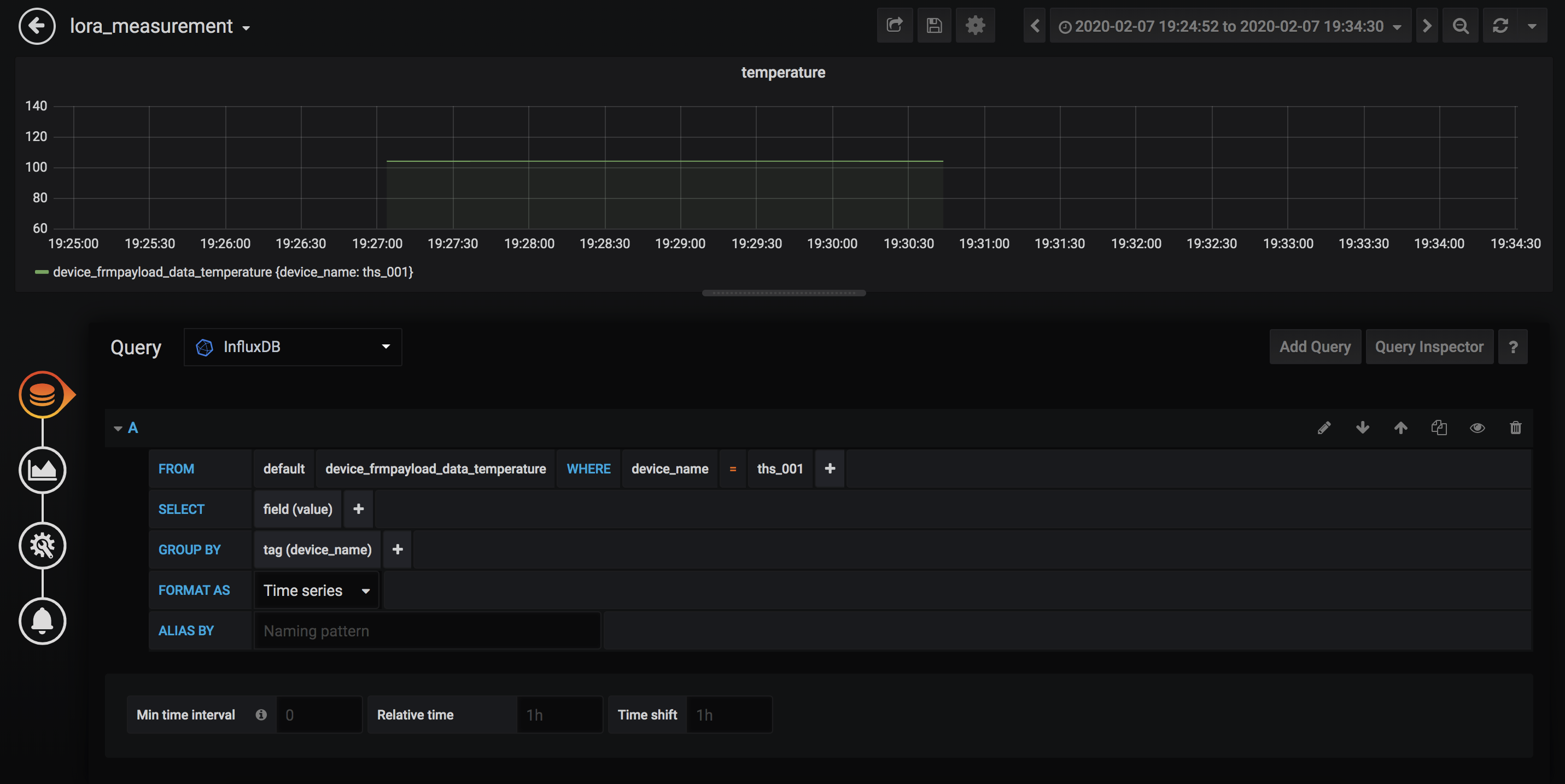Open the General panel settings wrench icon
Viewport: 1565px width, 784px height.
[43, 545]
